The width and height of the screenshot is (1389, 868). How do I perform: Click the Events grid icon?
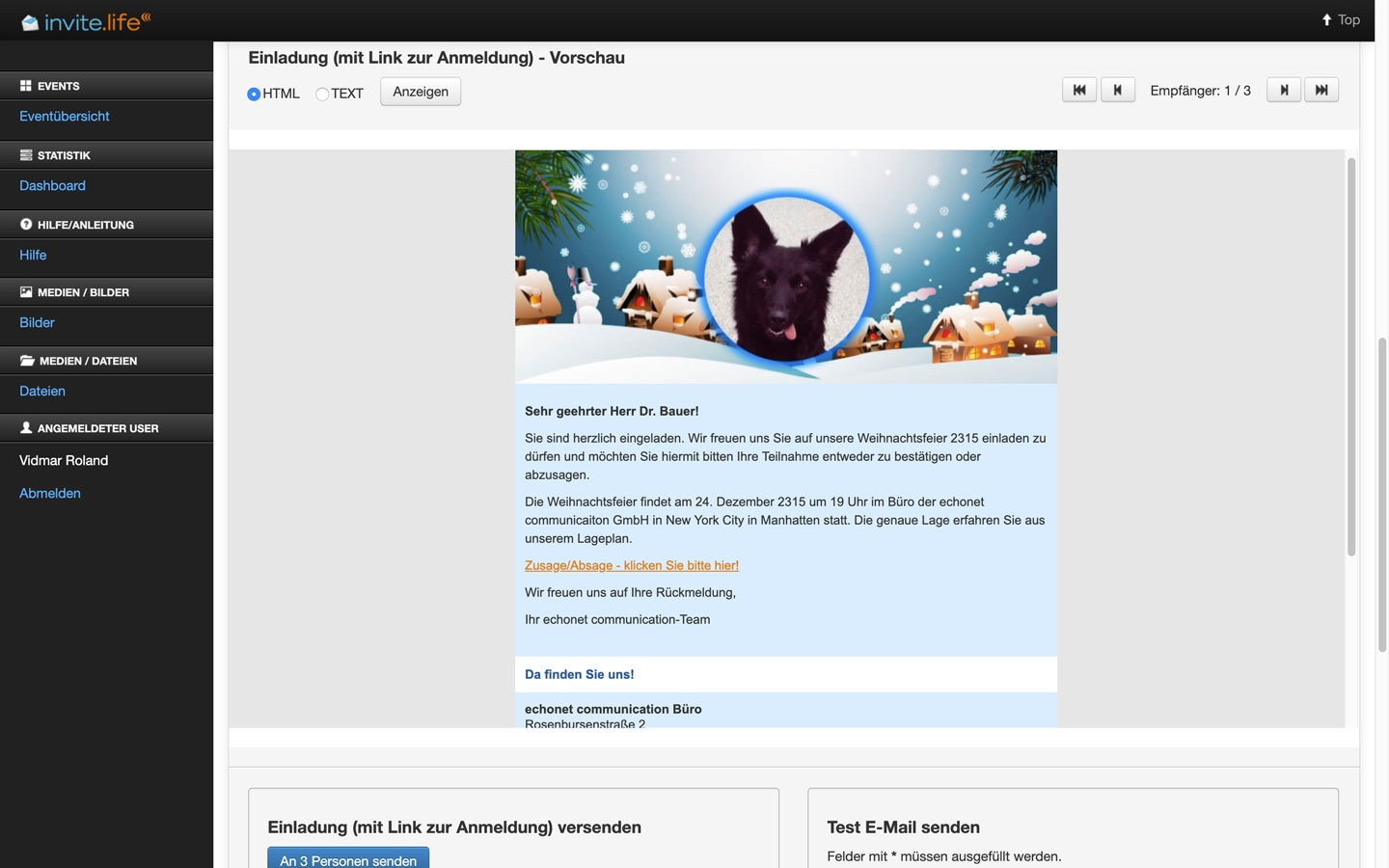pyautogui.click(x=26, y=86)
